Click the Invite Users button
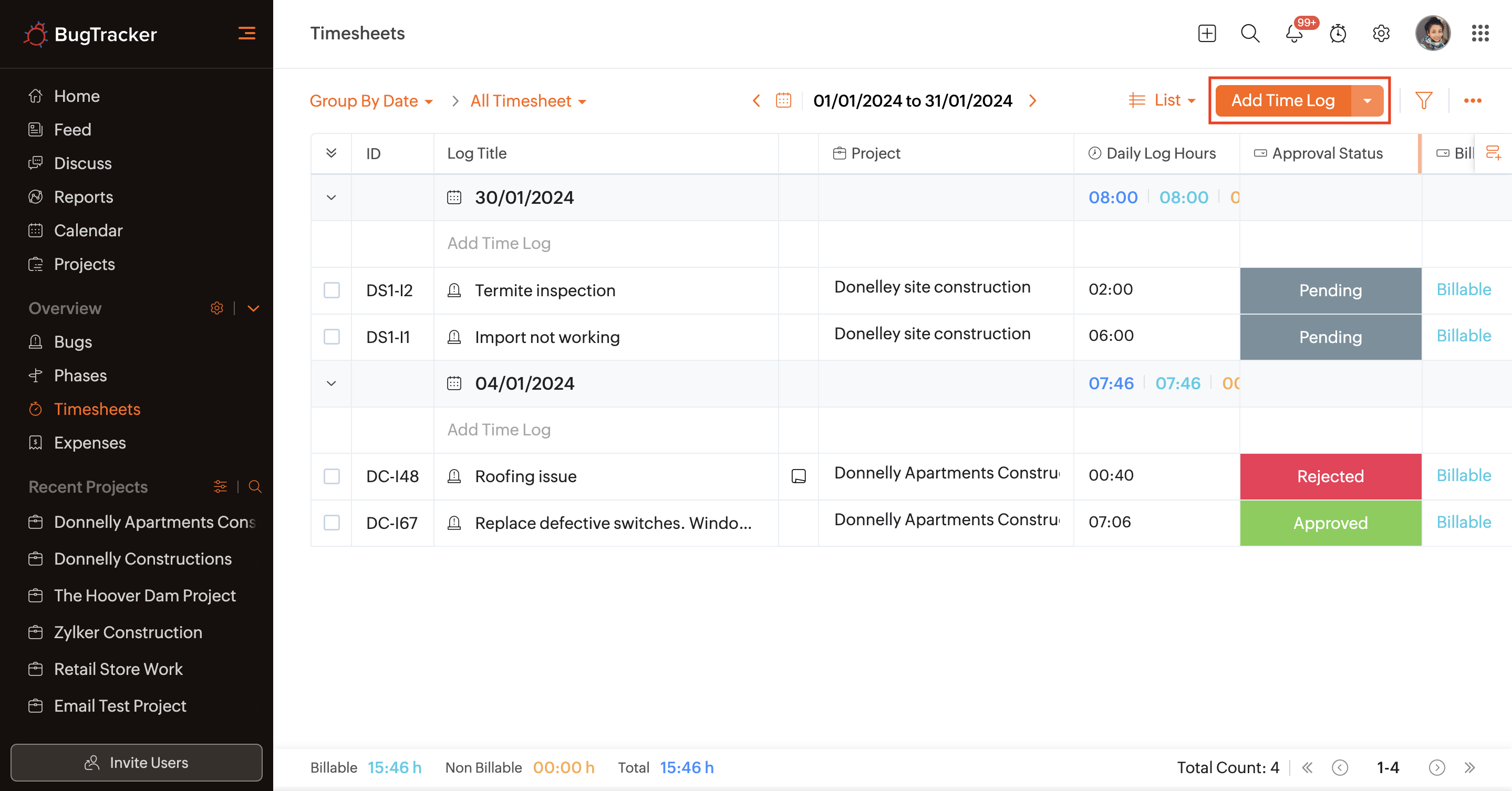Image resolution: width=1512 pixels, height=791 pixels. pyautogui.click(x=136, y=762)
